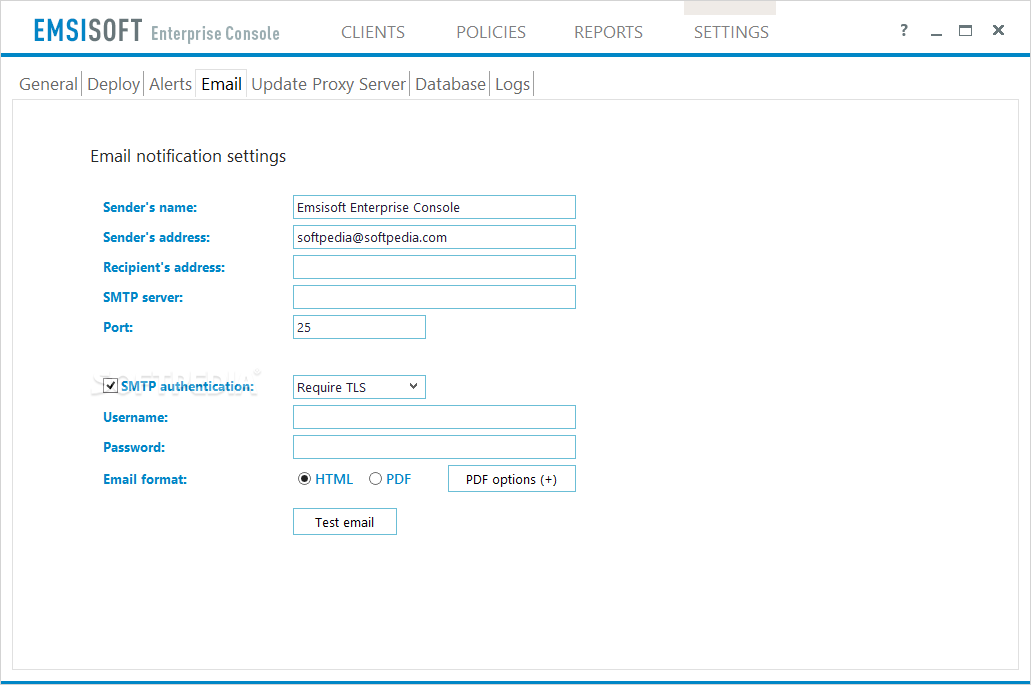Click the Sender's address input field

(x=434, y=237)
